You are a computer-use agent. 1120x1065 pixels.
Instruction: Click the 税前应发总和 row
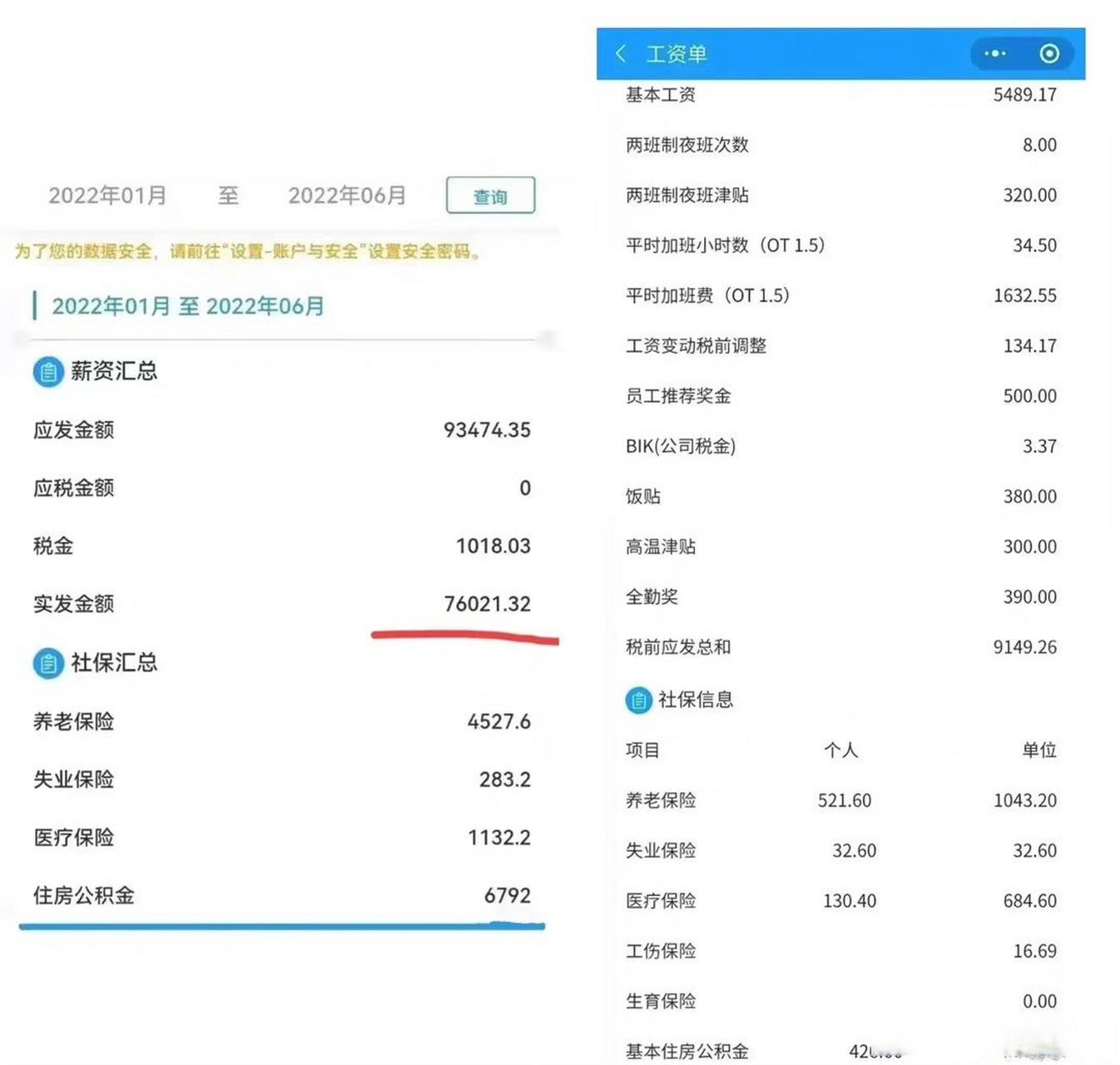[832, 646]
